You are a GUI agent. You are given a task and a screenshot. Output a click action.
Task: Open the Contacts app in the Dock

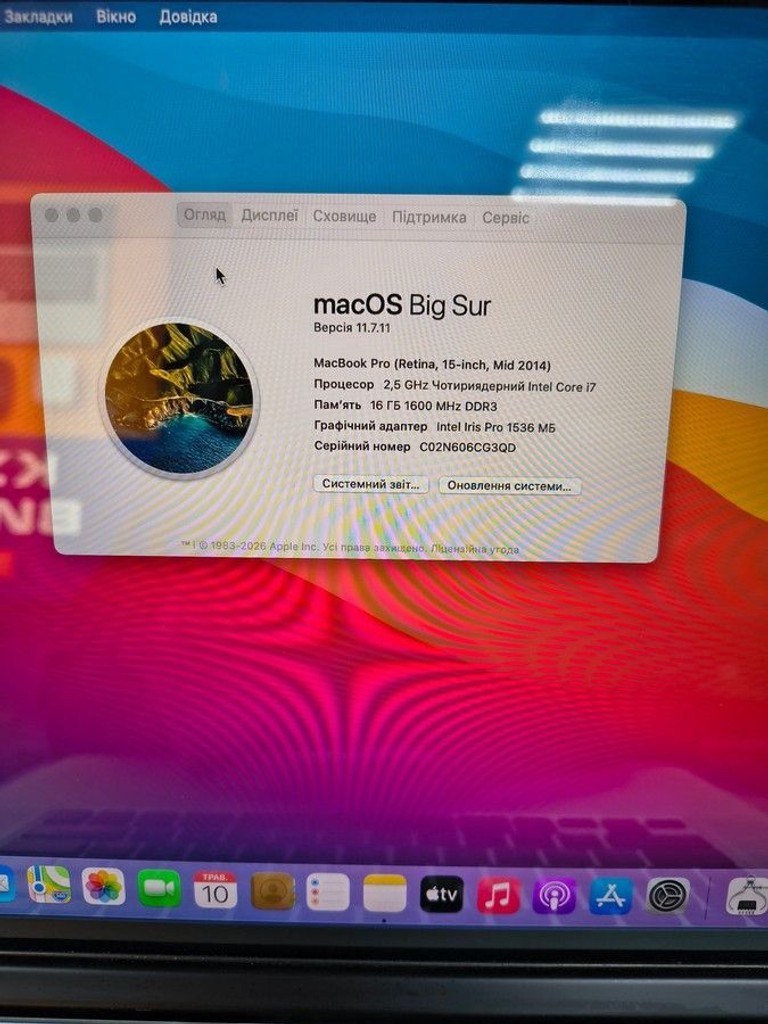(272, 891)
